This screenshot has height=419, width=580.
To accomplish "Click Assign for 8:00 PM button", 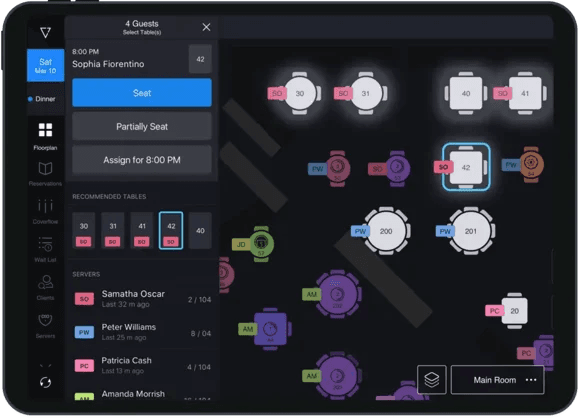I will tap(142, 160).
